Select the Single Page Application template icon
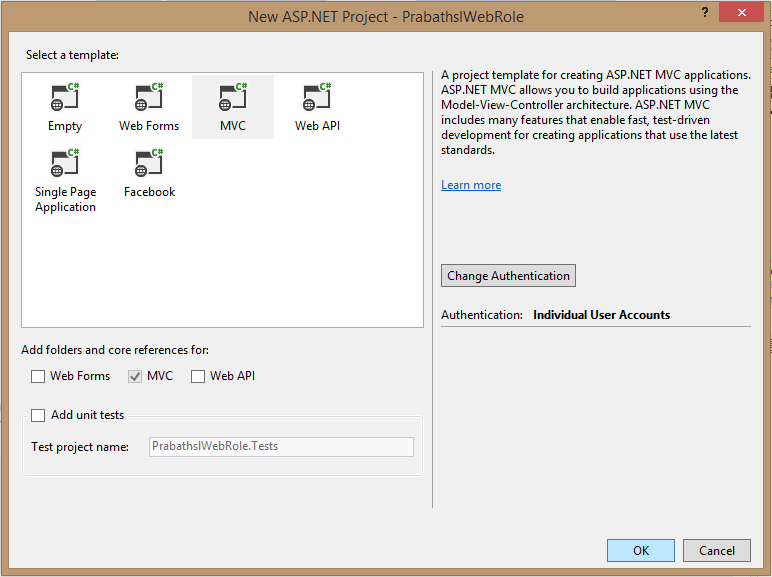The width and height of the screenshot is (772, 577). coord(65,163)
